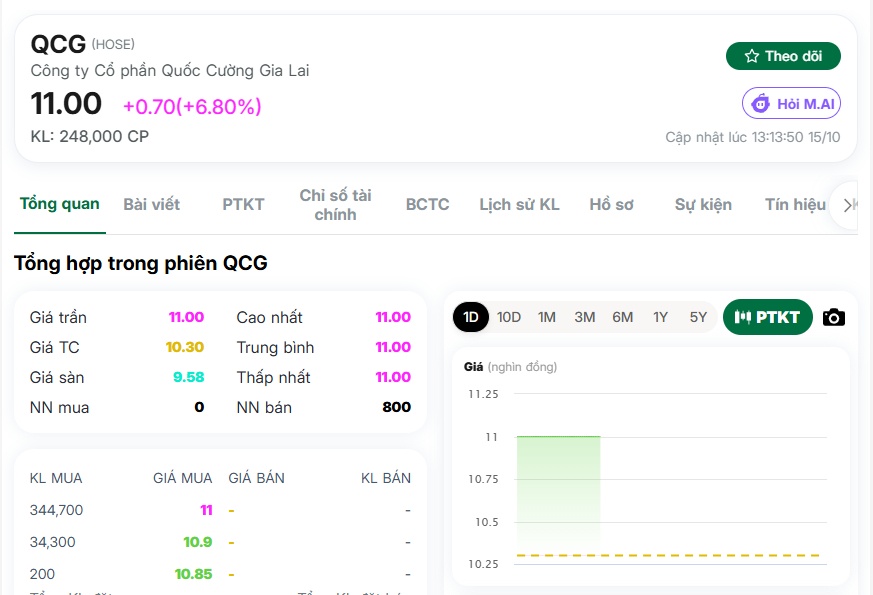Viewport: 873px width, 595px height.
Task: Open the Bài viết tab
Action: [151, 204]
